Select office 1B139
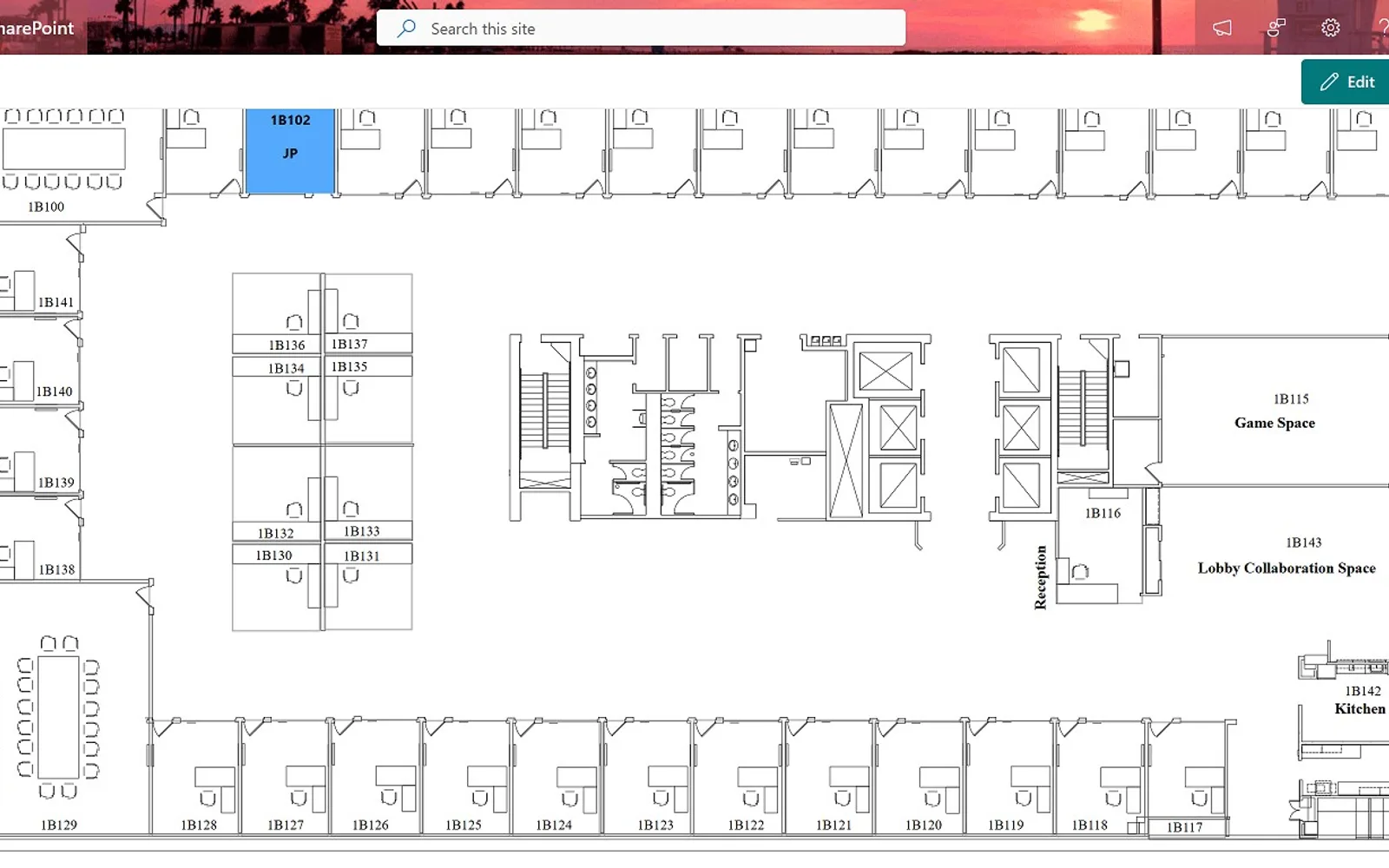Screen dimensions: 1389x868 pos(56,483)
